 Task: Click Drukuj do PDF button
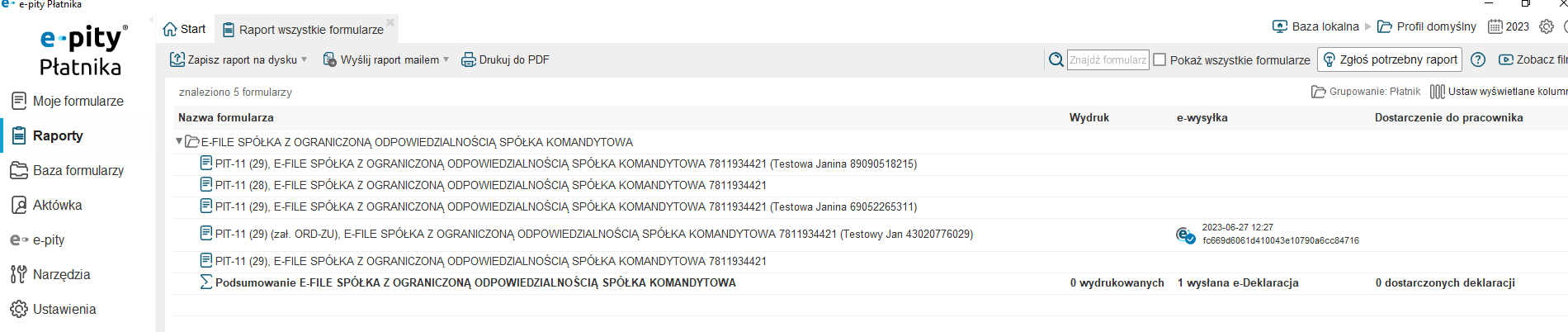coord(505,59)
